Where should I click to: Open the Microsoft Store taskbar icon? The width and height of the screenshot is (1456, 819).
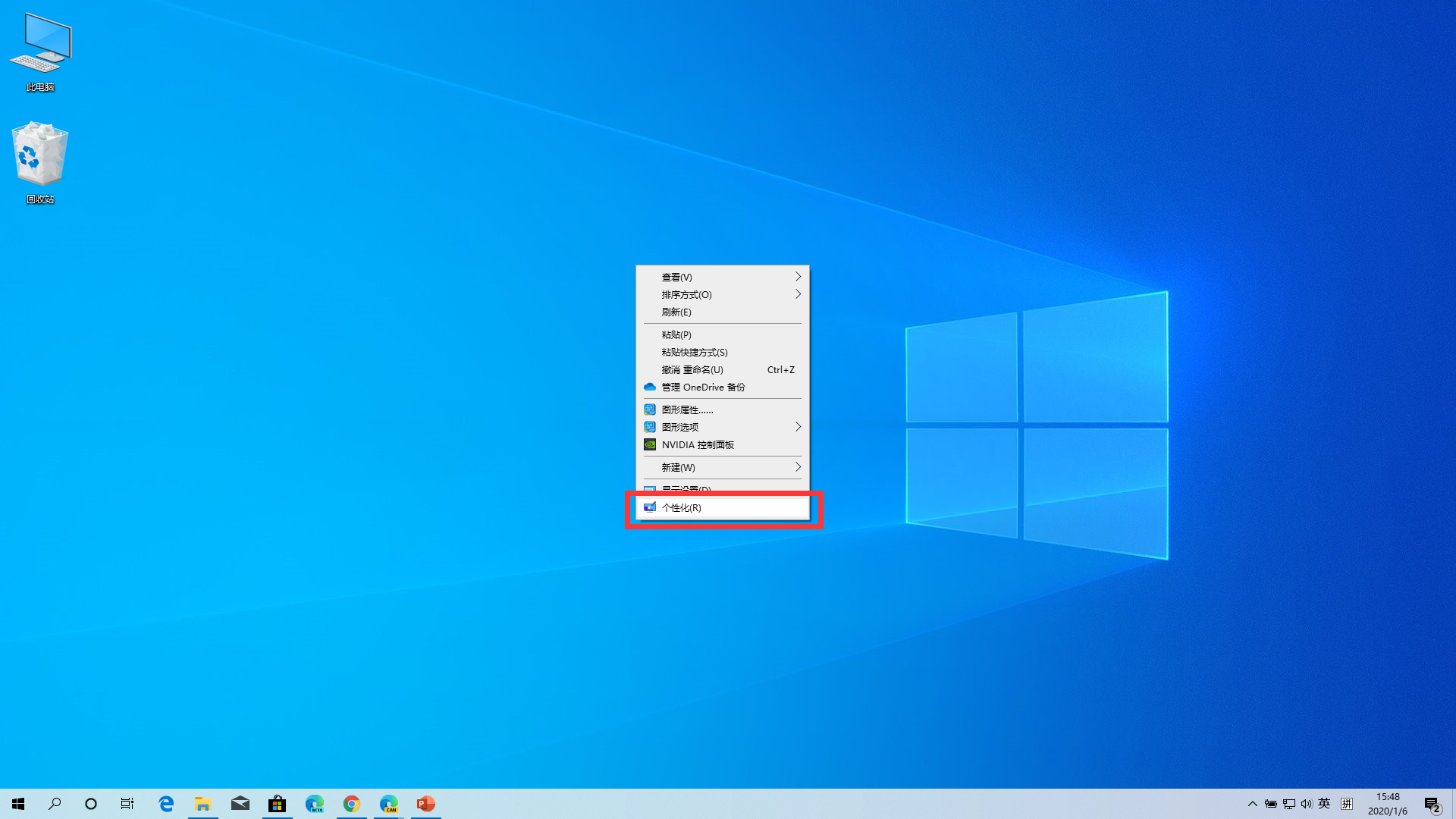[x=278, y=804]
